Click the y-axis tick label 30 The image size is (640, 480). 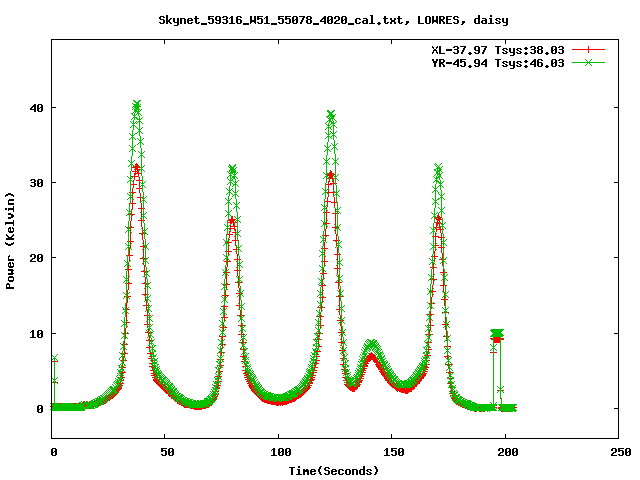tap(36, 183)
